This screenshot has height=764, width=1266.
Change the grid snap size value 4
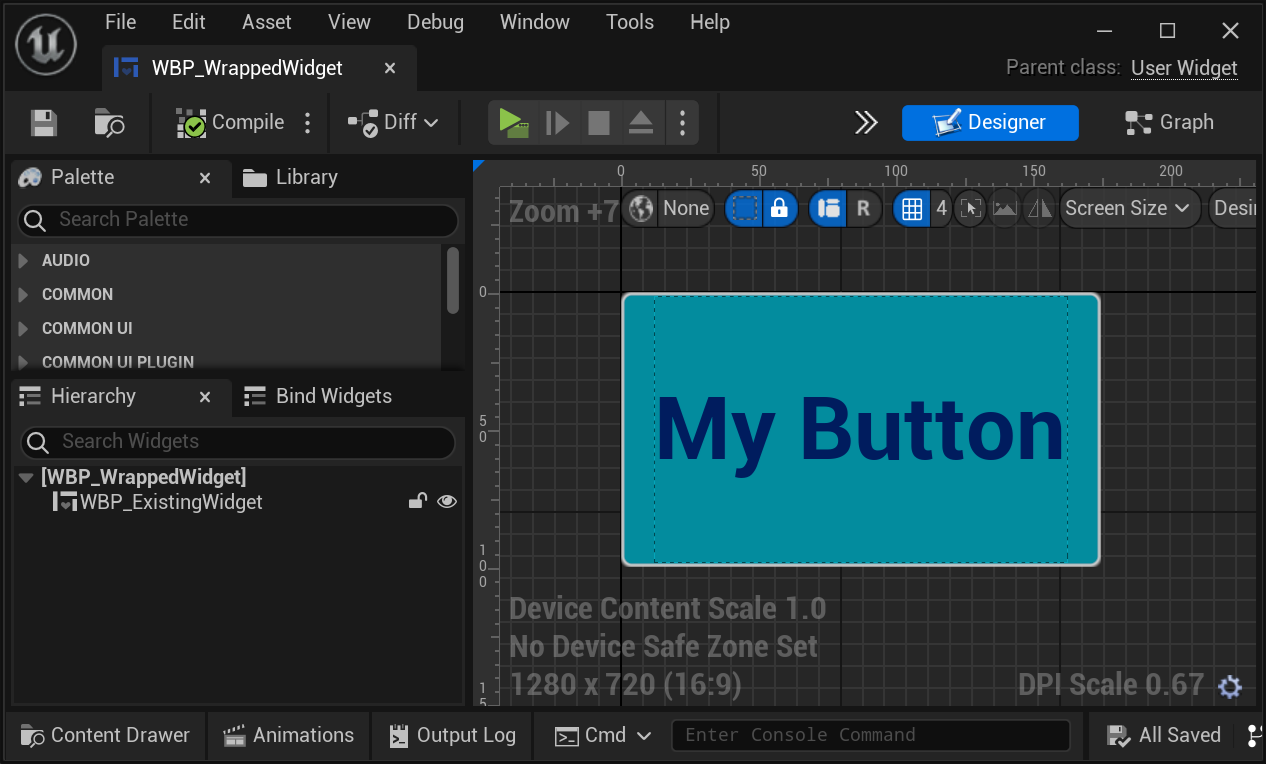[941, 208]
